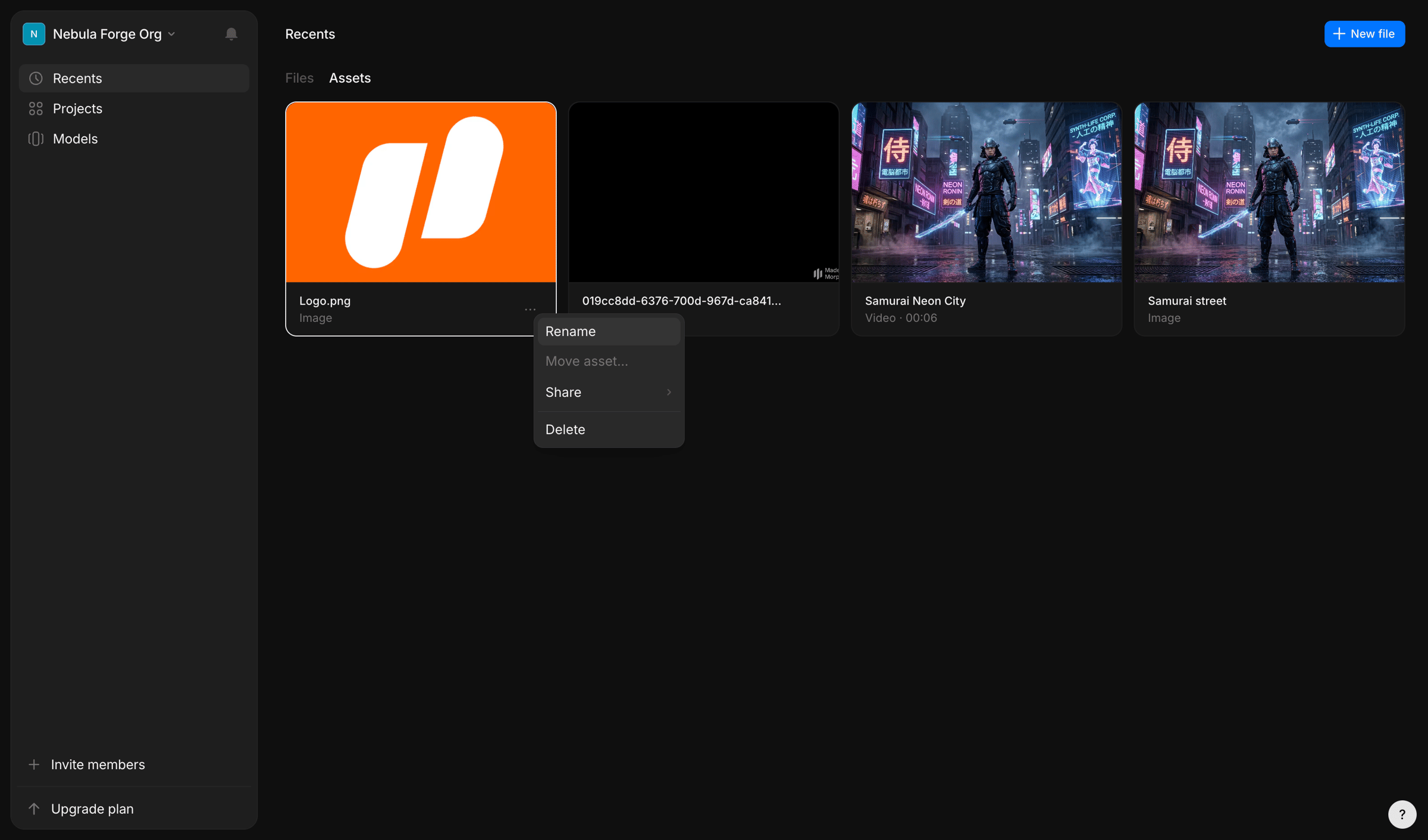
Task: Click the Logo.png file name
Action: pos(325,301)
